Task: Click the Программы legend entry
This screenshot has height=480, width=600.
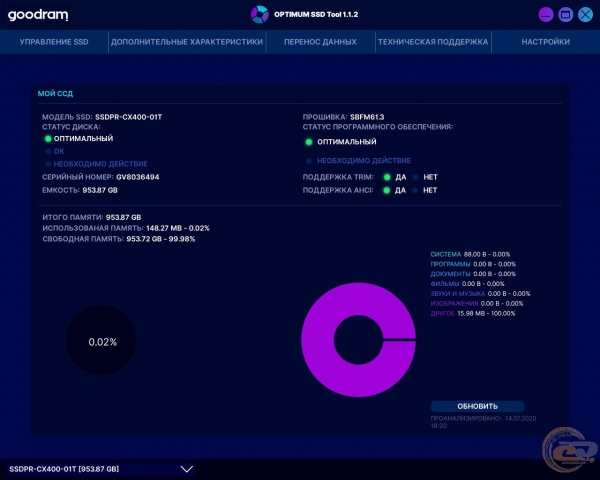Action: [x=473, y=264]
